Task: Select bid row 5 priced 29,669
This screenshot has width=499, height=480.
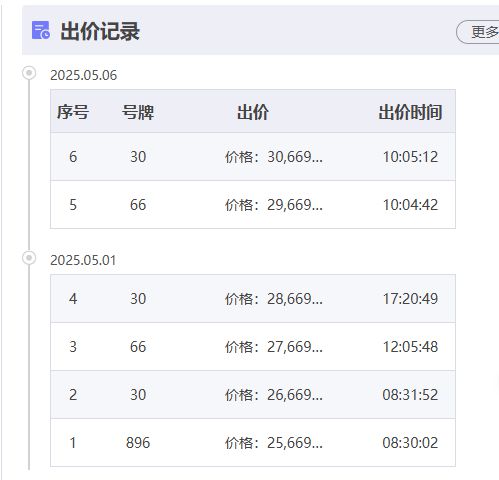Action: (253, 205)
